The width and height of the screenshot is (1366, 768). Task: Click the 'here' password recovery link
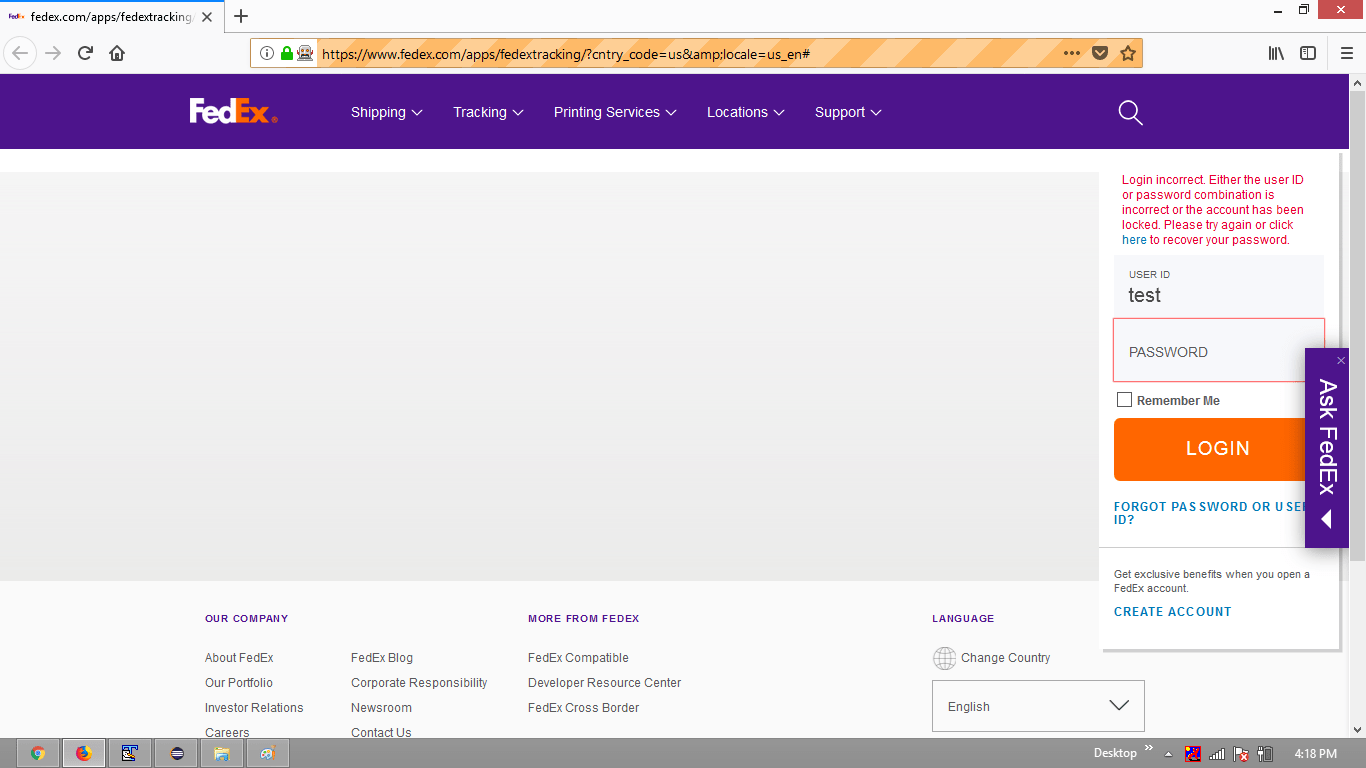click(1134, 240)
